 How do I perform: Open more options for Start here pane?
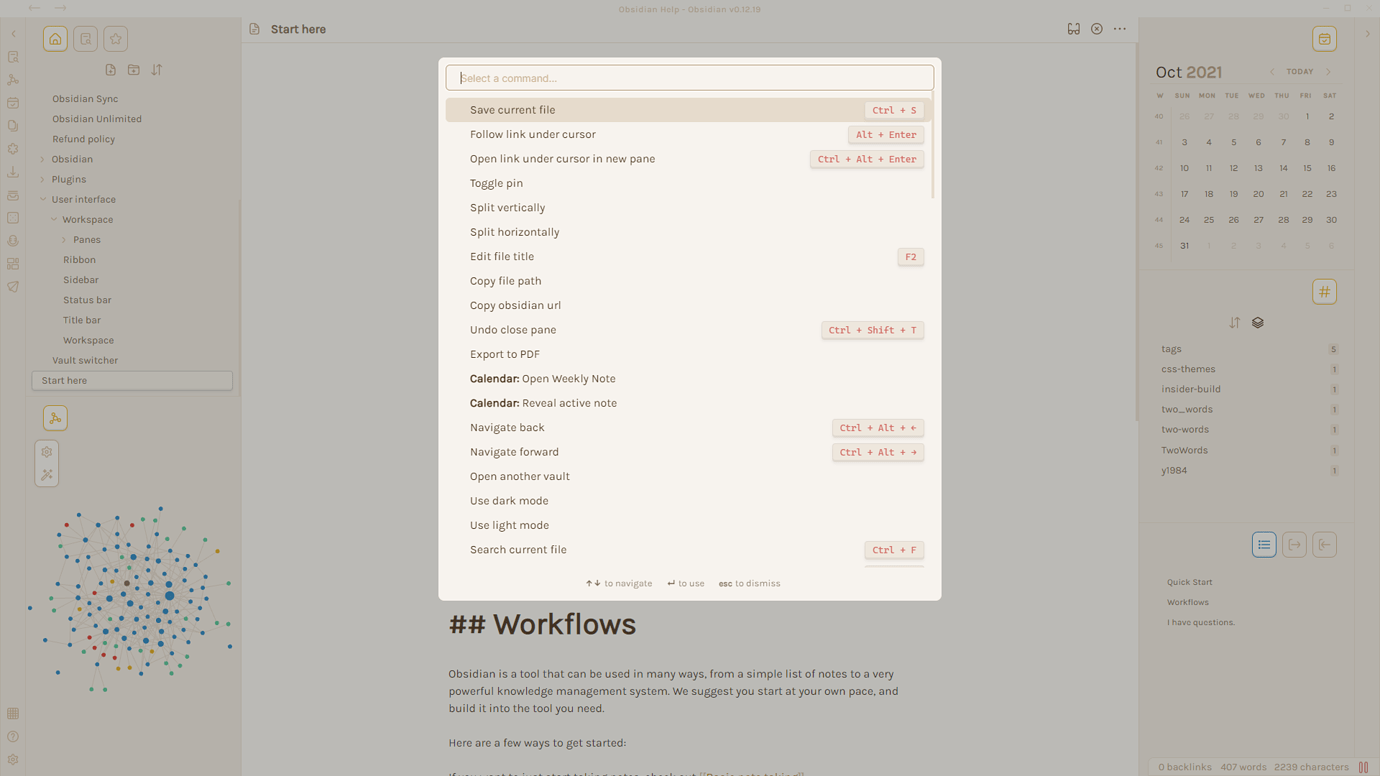(x=1120, y=29)
